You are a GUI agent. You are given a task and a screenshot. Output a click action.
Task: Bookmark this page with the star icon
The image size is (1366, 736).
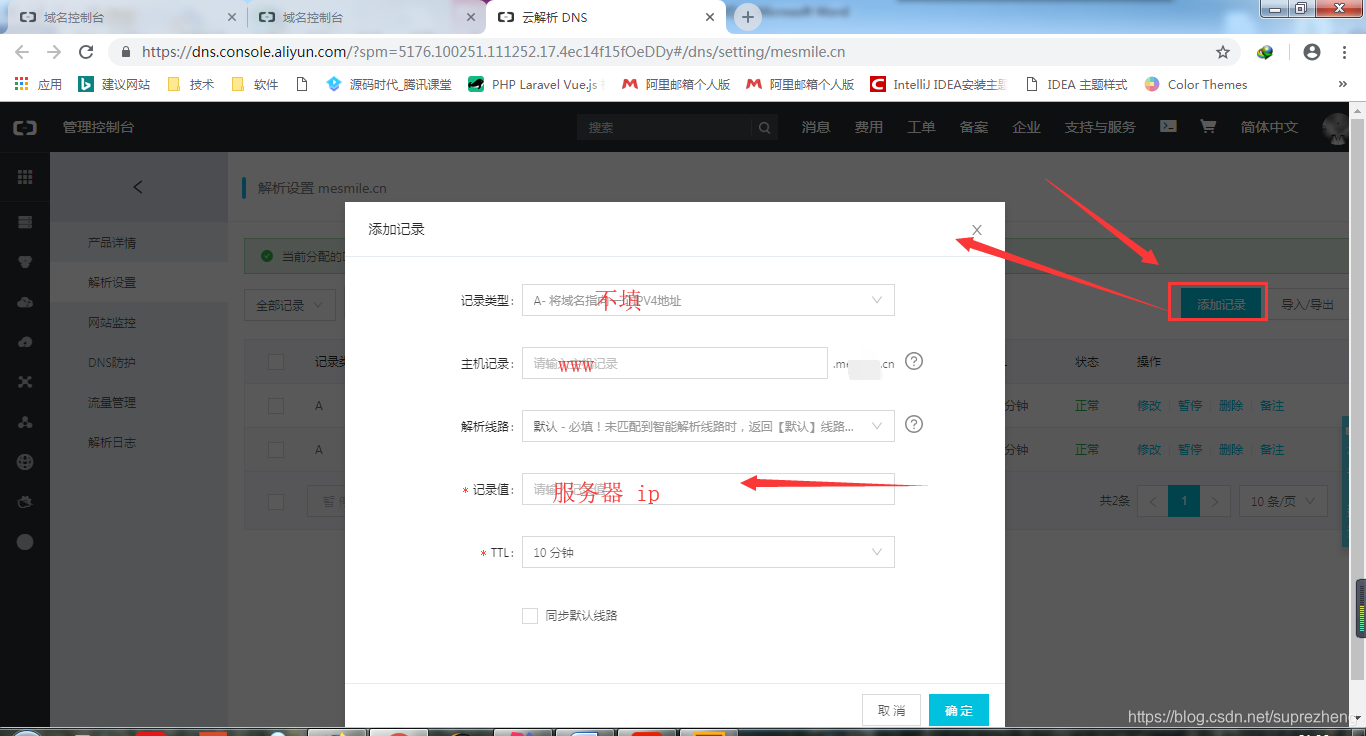tap(1223, 52)
